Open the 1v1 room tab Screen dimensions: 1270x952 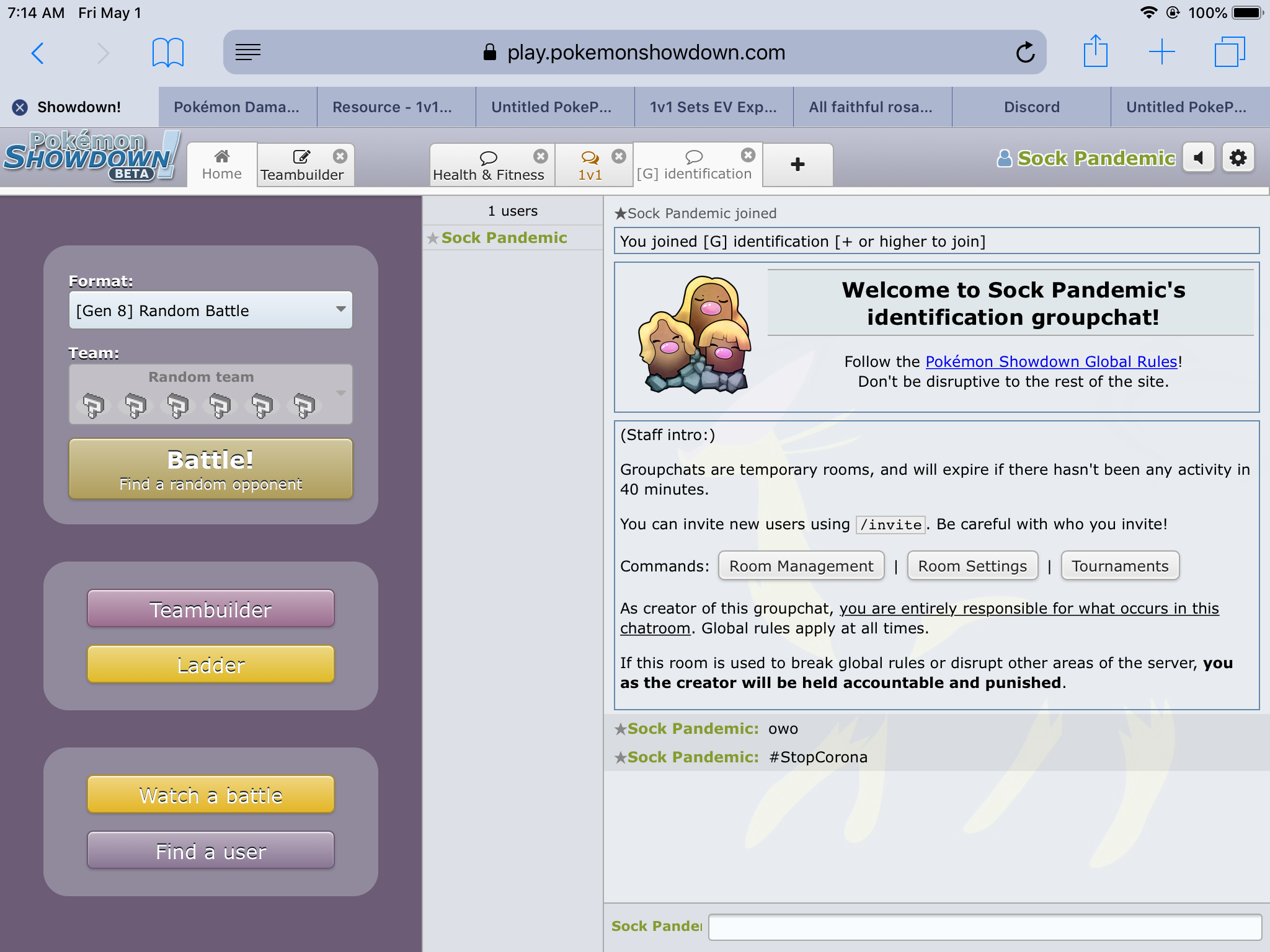tap(590, 166)
